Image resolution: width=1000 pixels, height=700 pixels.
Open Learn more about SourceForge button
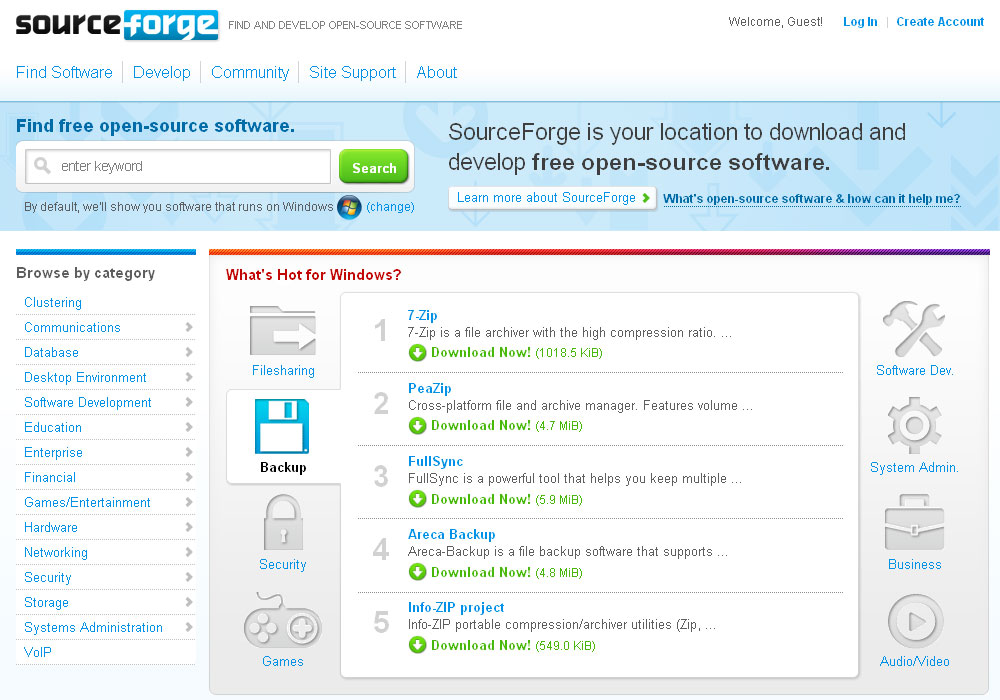552,198
